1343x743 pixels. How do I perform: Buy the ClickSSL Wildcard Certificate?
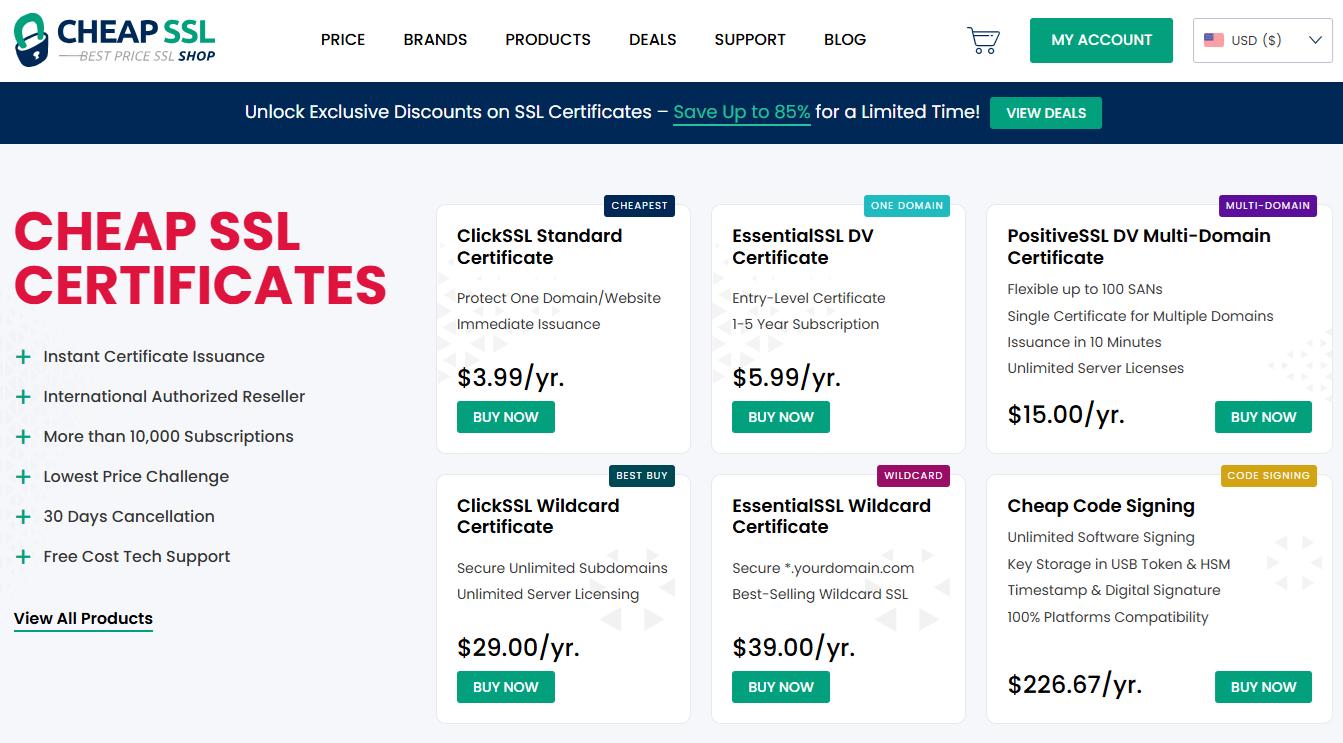(506, 687)
